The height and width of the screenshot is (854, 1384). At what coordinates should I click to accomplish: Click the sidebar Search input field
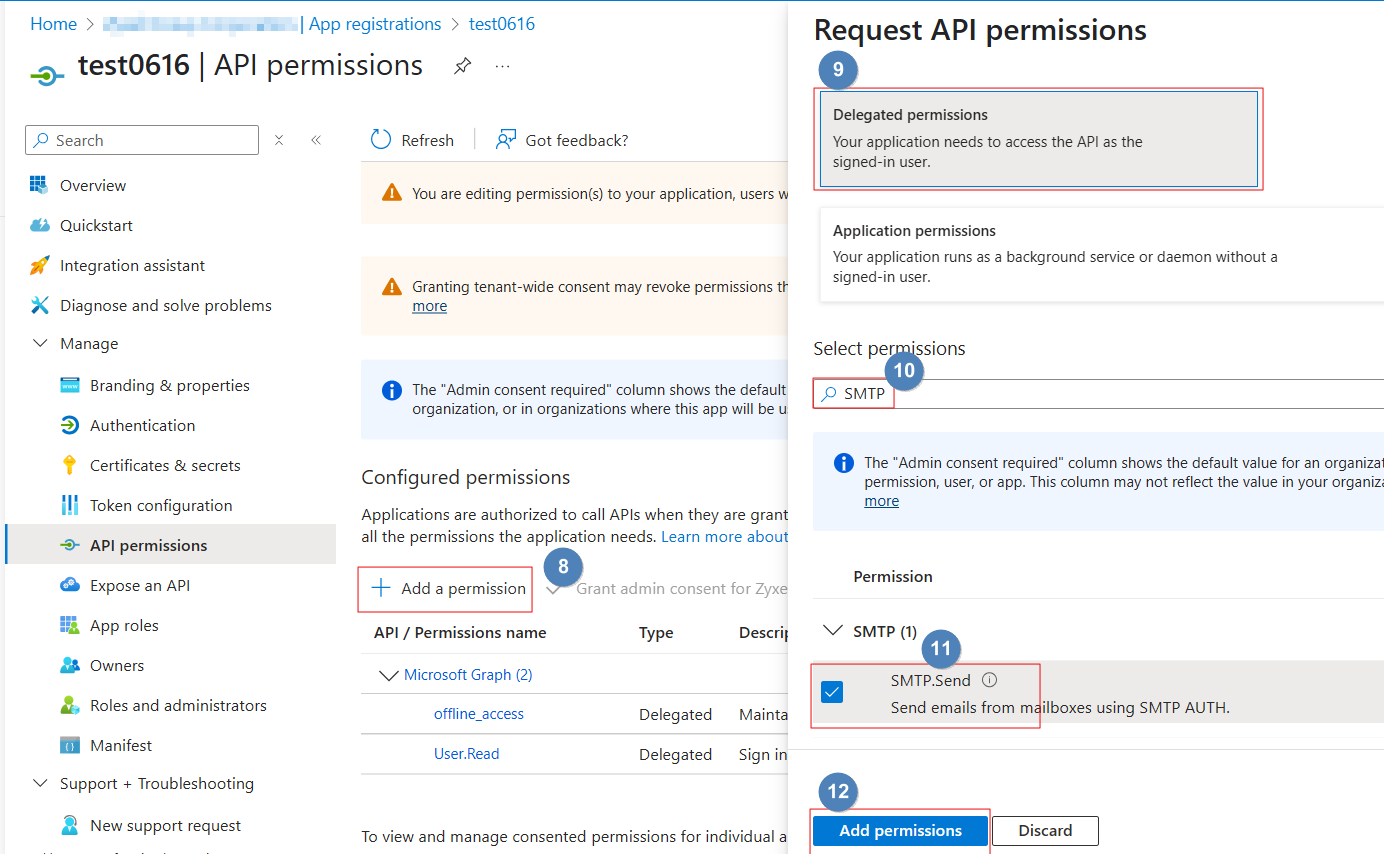click(x=142, y=140)
